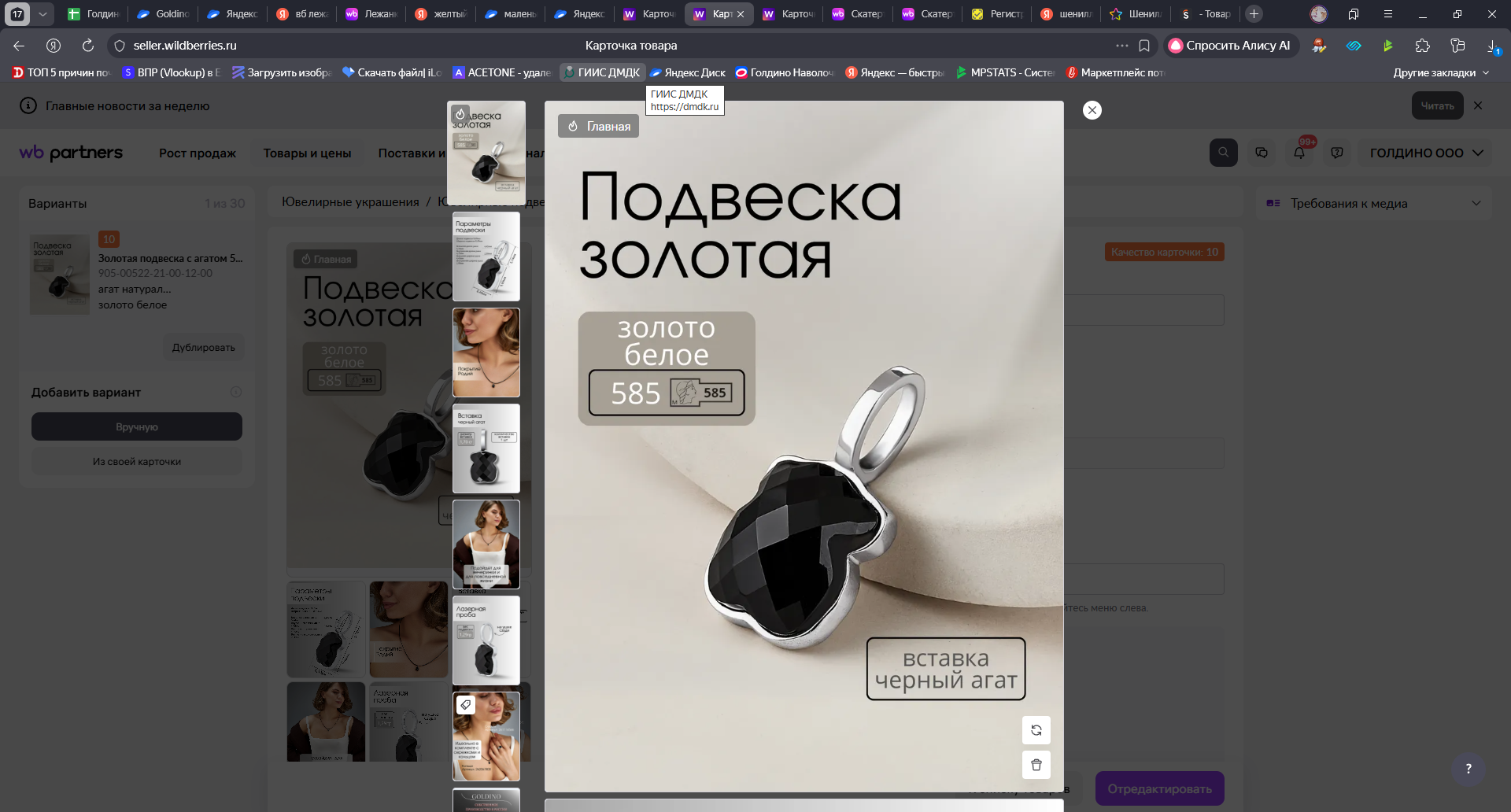Open the chat messages icon
The height and width of the screenshot is (812, 1511).
coord(1262,153)
